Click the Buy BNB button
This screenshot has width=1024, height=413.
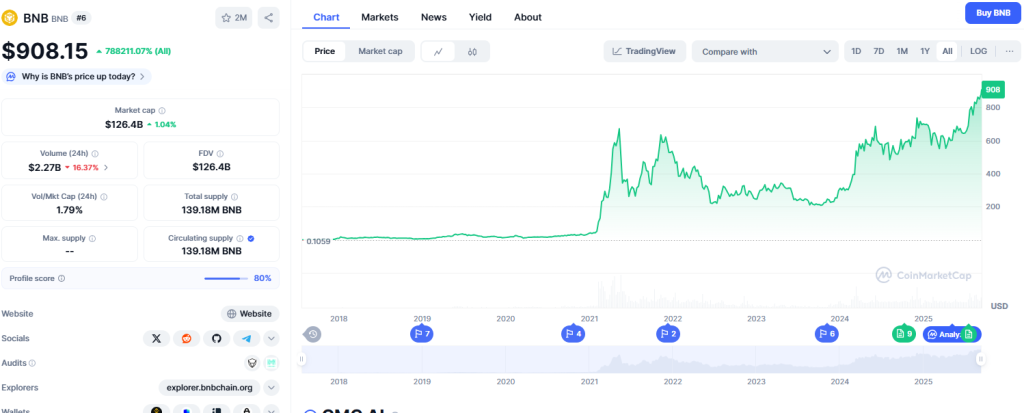(x=993, y=12)
